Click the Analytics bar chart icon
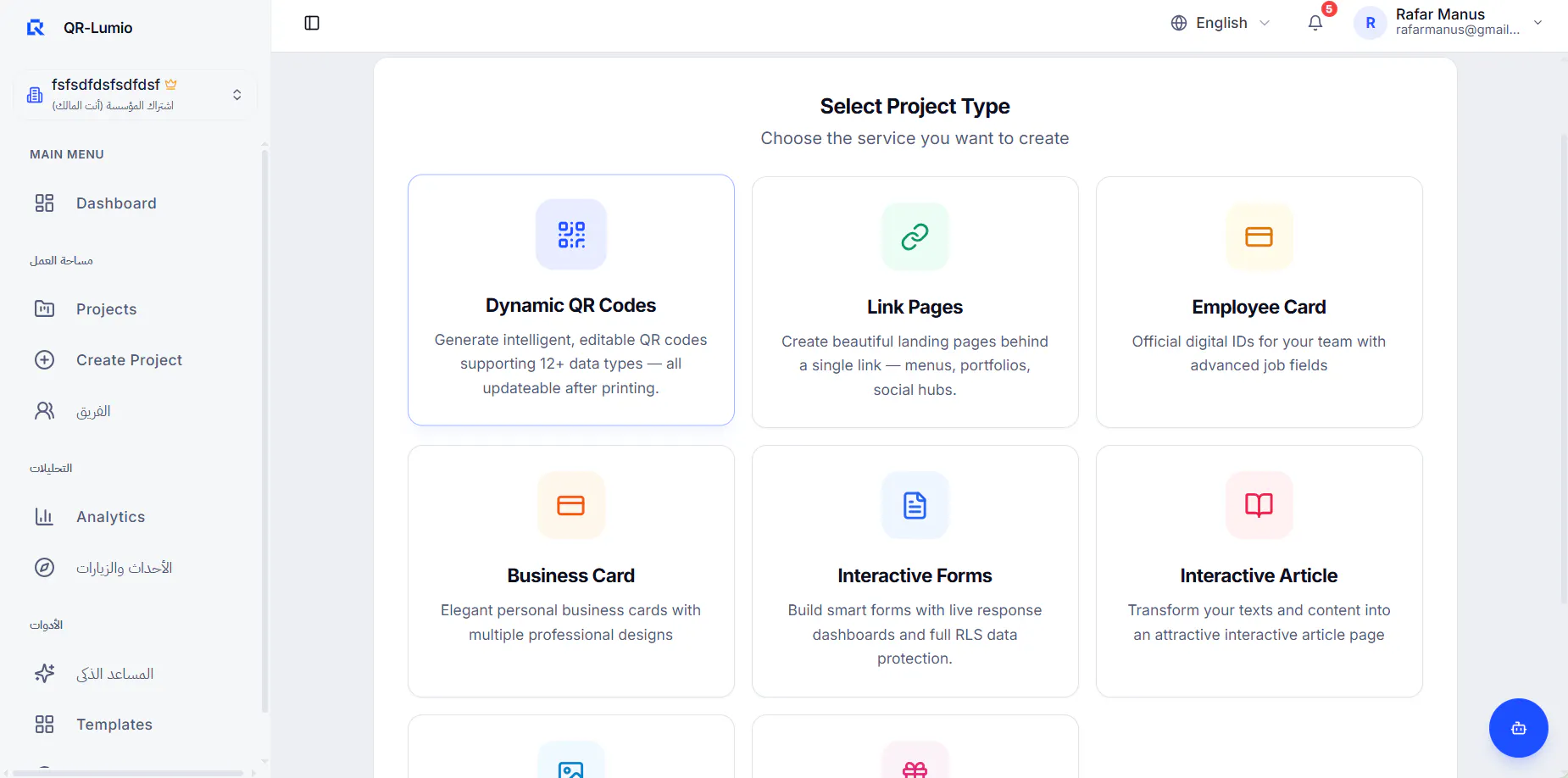This screenshot has height=778, width=1568. click(x=44, y=517)
